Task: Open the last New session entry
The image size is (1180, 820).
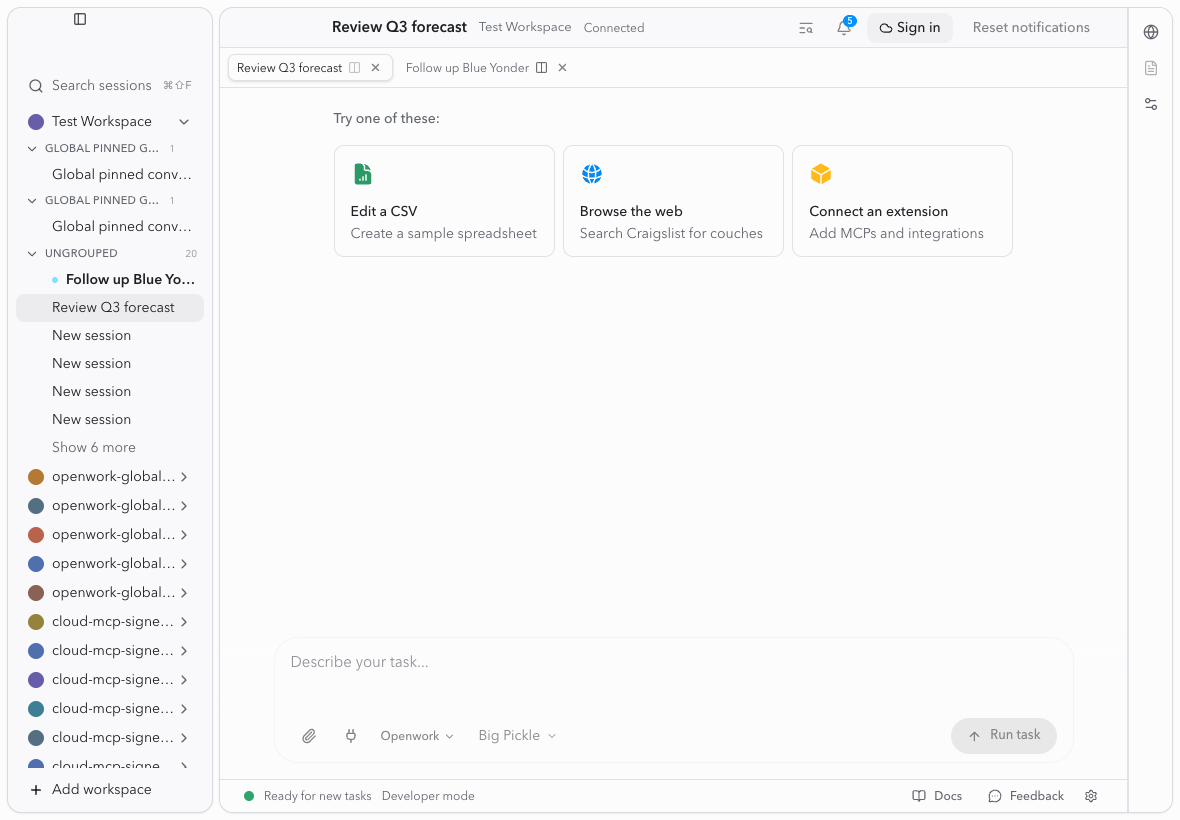Action: [110, 420]
